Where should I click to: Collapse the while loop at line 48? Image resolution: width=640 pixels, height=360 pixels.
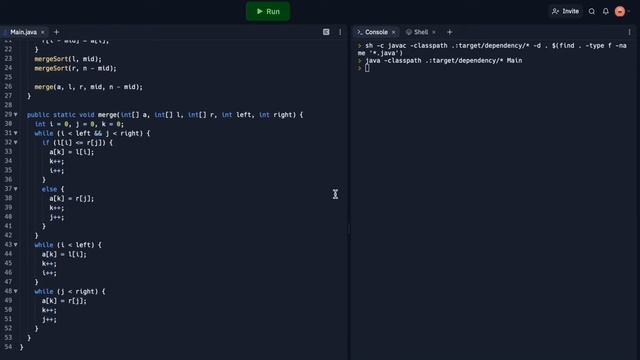pos(16,291)
